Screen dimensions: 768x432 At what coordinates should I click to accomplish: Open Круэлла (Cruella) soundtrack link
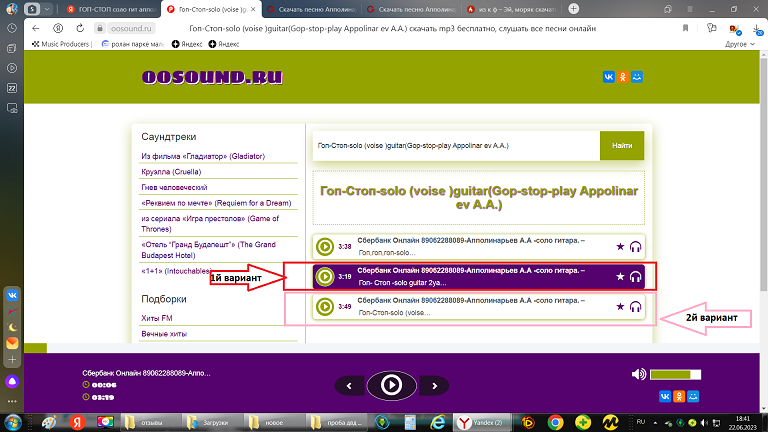171,172
